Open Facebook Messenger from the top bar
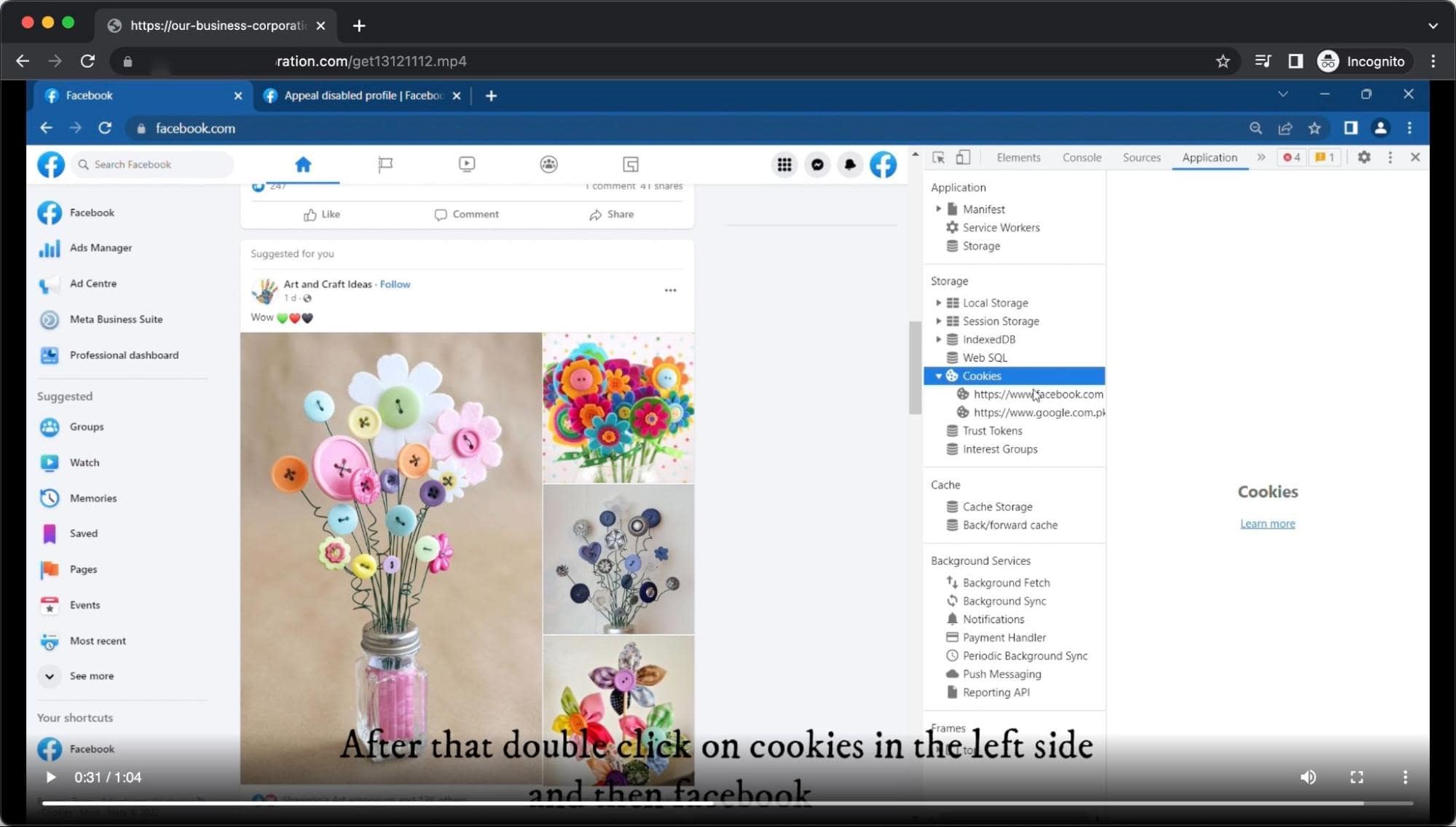 [816, 165]
